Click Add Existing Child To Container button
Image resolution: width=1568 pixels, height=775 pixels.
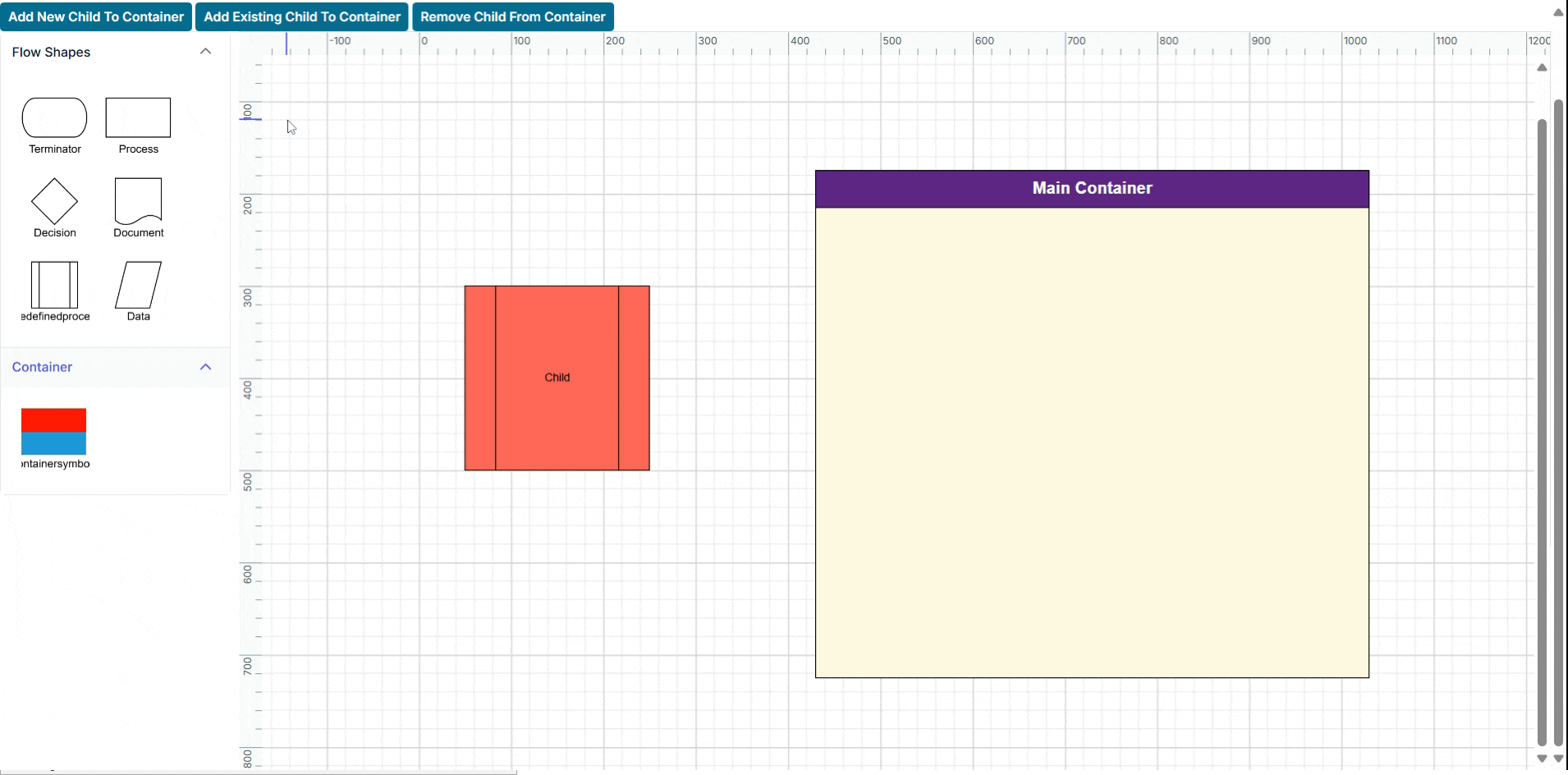point(302,16)
